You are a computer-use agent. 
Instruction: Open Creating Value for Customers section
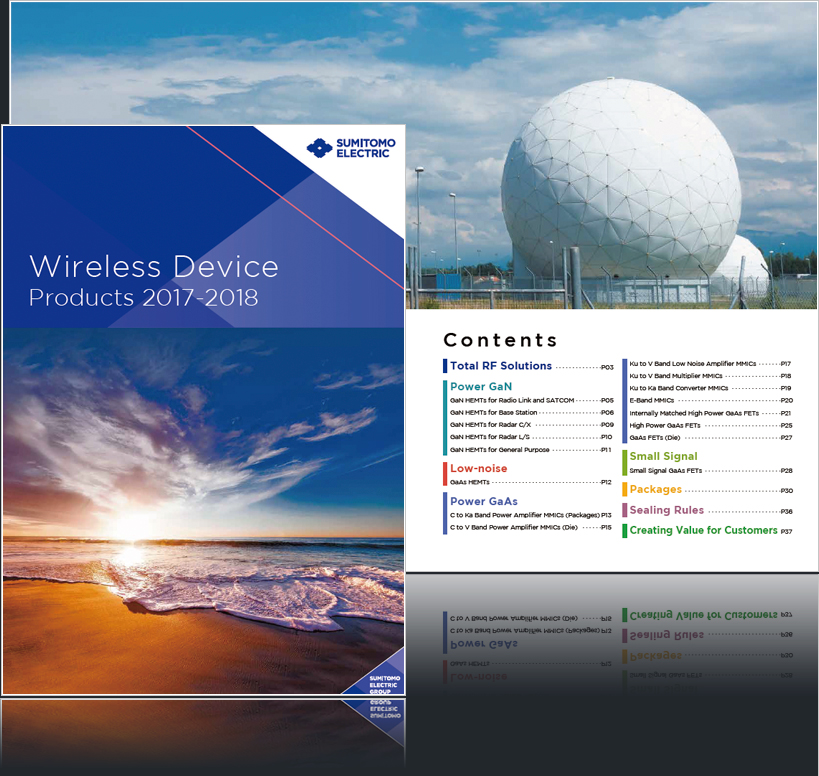click(704, 530)
